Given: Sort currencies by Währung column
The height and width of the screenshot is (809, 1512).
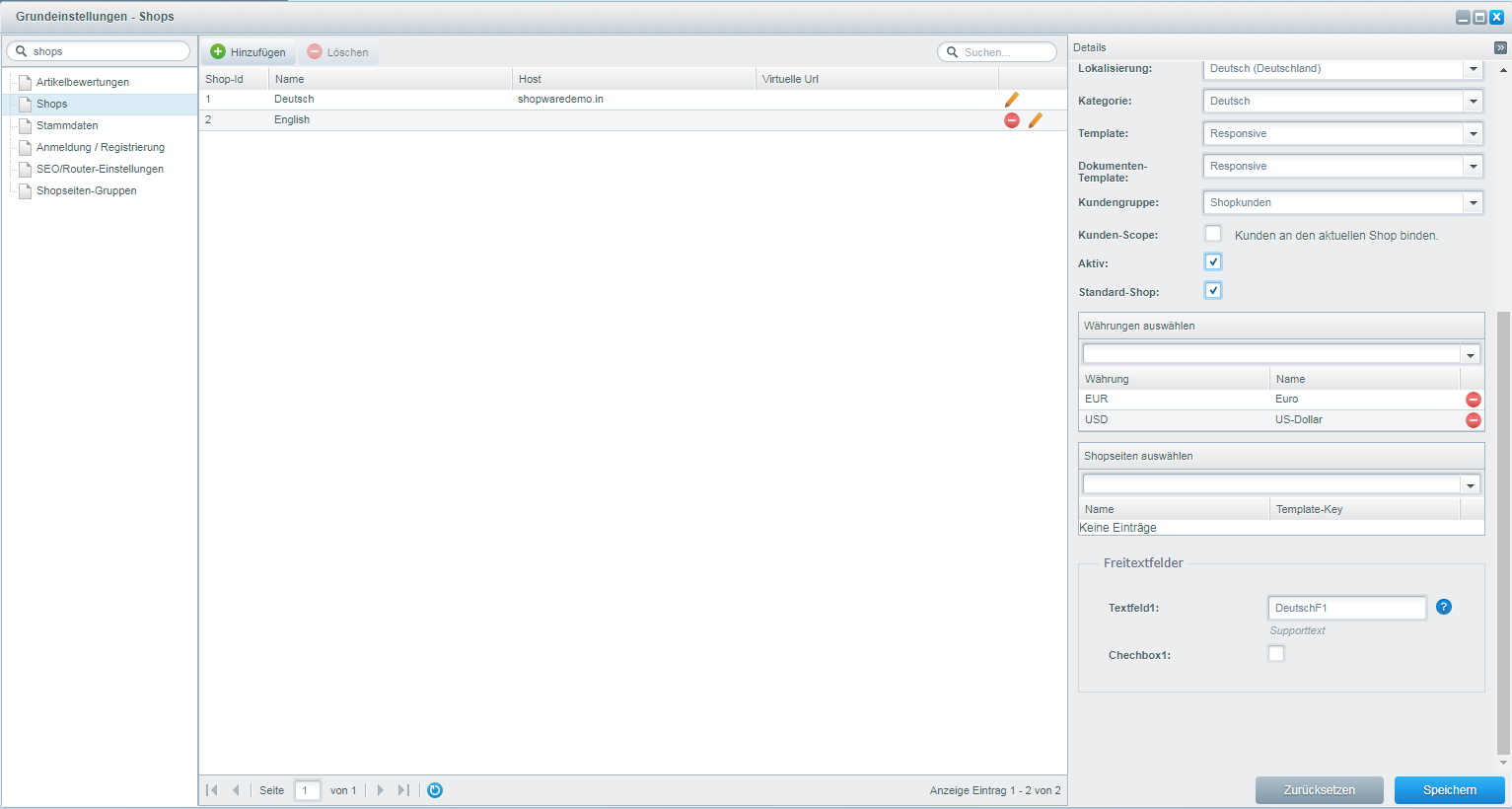Looking at the screenshot, I should click(1174, 379).
